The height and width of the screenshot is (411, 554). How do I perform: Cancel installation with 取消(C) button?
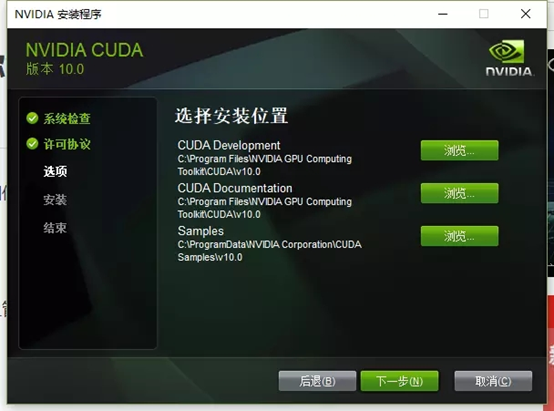[493, 381]
